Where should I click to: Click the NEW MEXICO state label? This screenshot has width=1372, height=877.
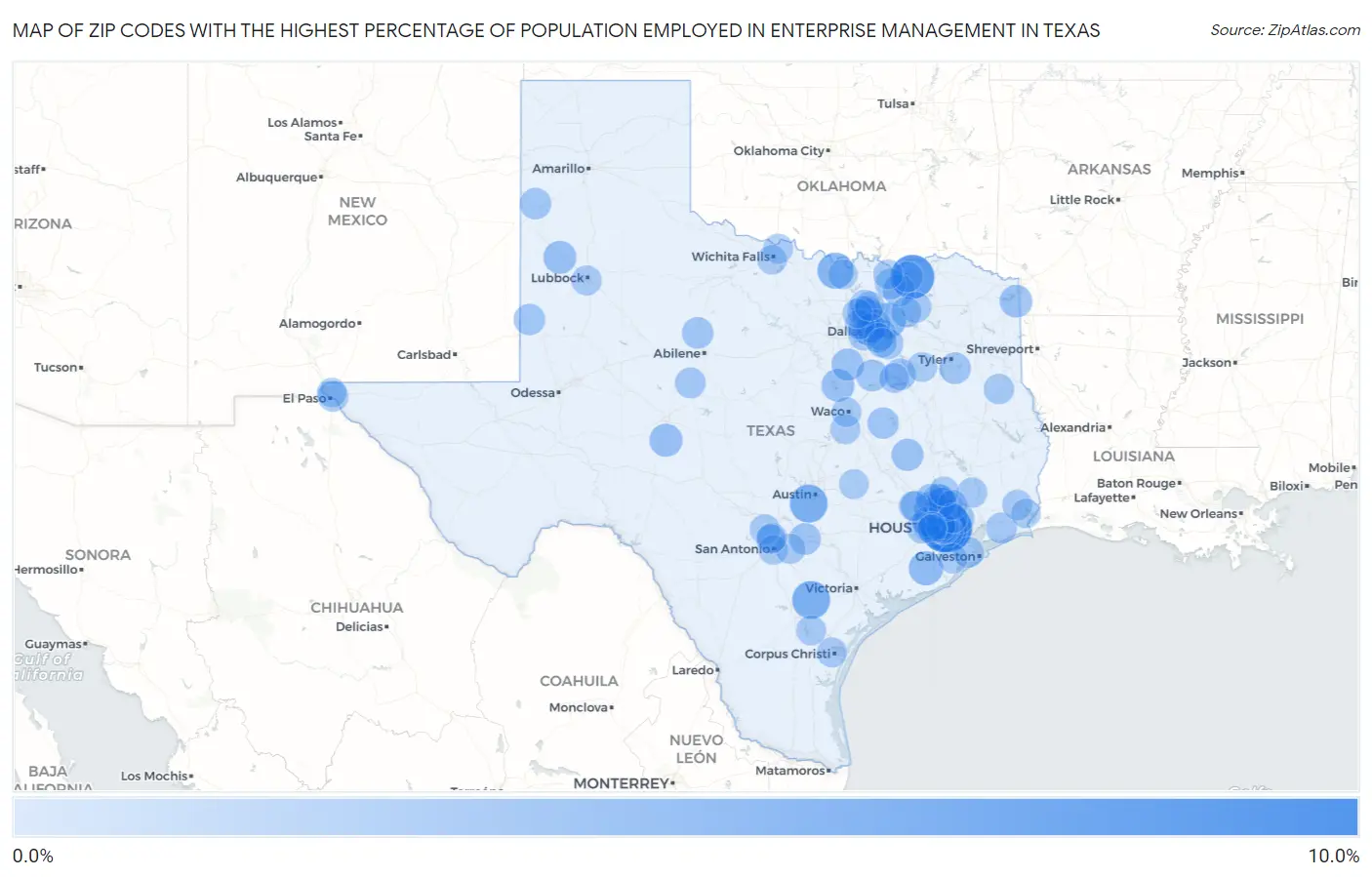(x=357, y=212)
